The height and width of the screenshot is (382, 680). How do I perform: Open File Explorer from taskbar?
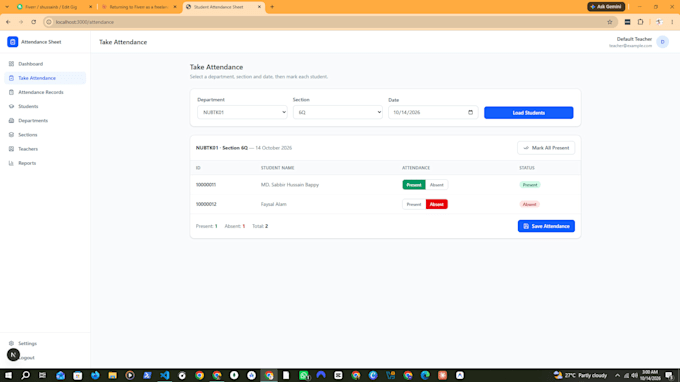[x=112, y=375]
